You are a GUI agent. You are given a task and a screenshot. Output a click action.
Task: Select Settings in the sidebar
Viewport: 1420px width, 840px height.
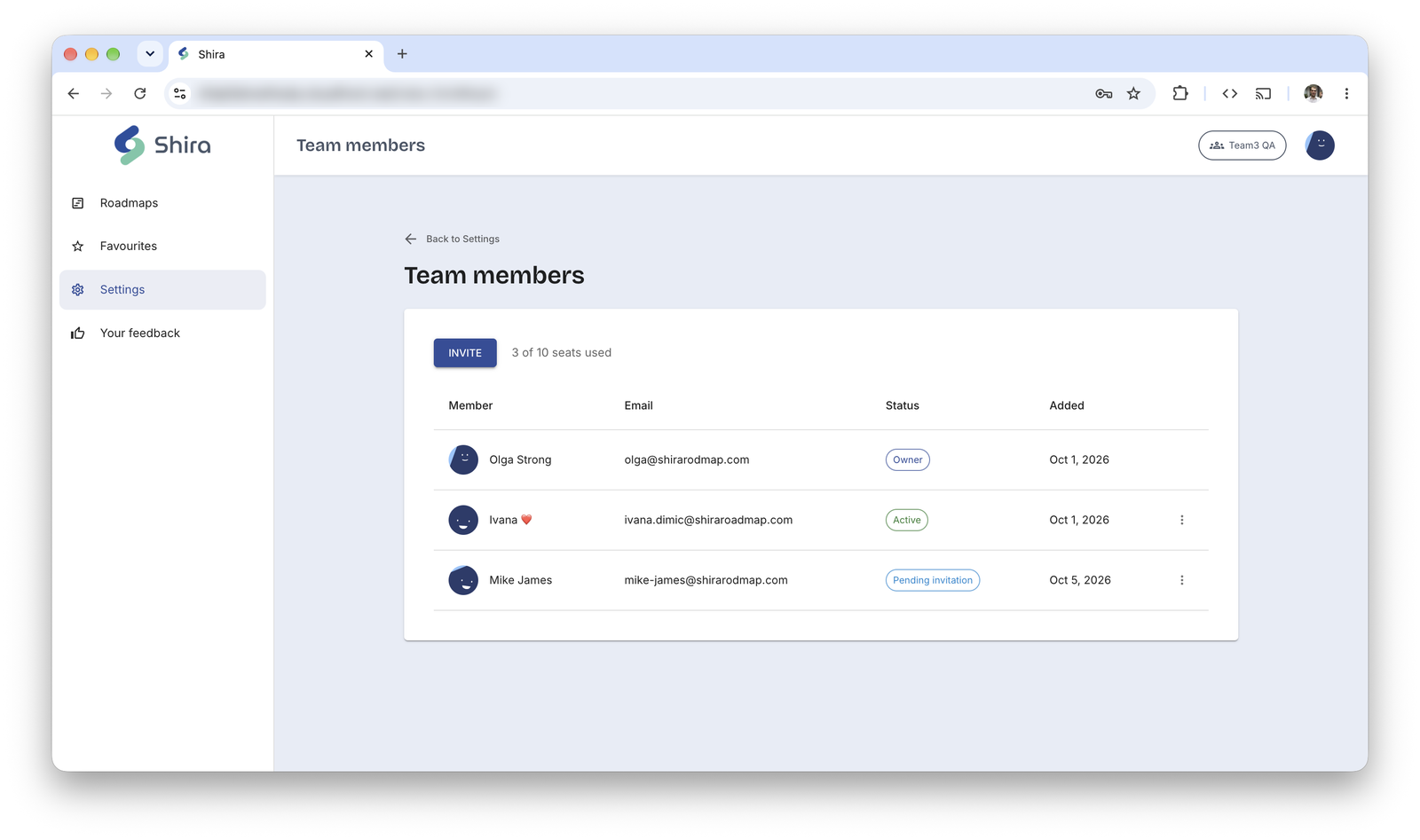(x=162, y=290)
